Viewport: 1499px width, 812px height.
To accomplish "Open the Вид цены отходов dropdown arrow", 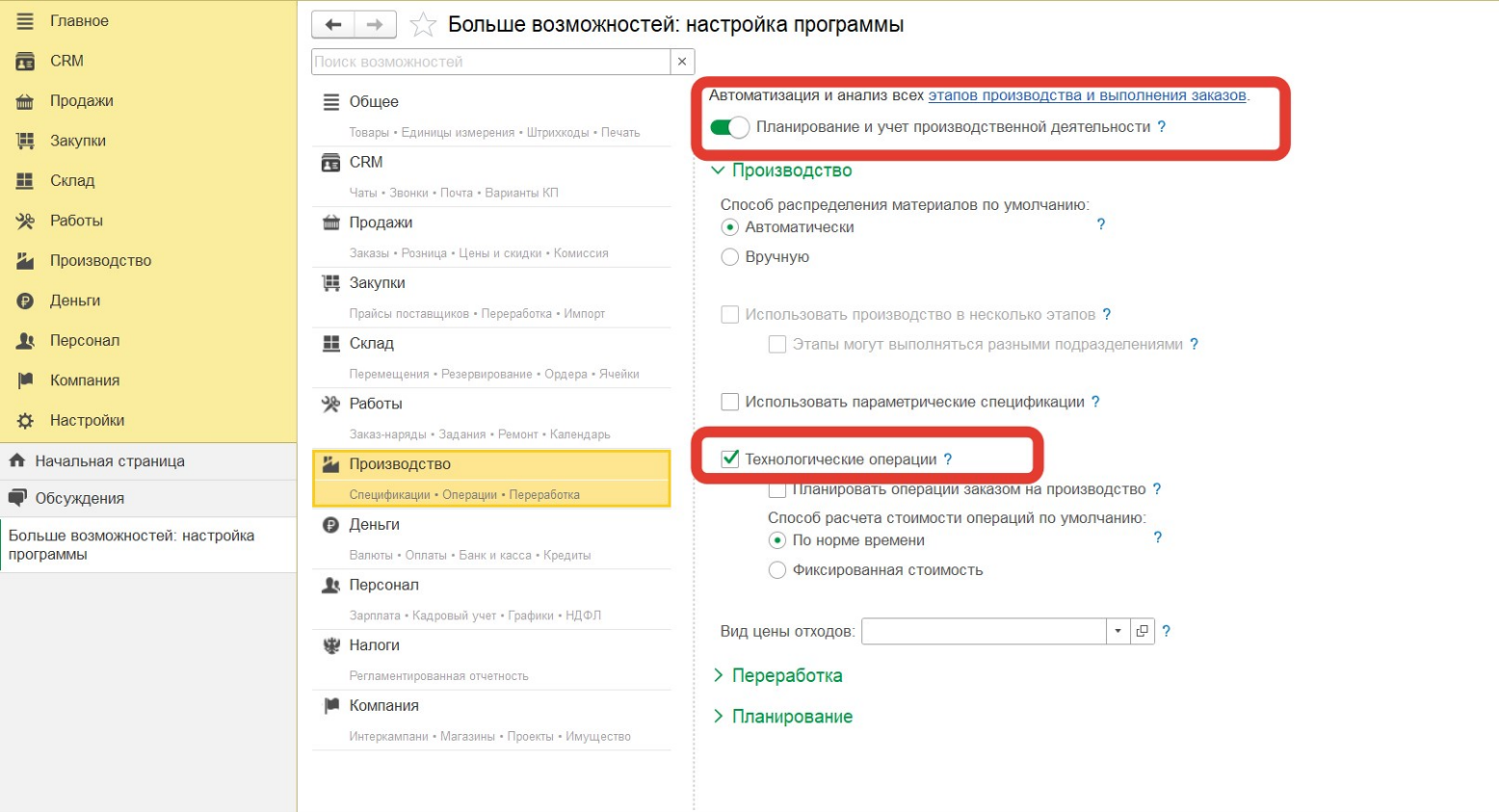I will [x=1118, y=631].
